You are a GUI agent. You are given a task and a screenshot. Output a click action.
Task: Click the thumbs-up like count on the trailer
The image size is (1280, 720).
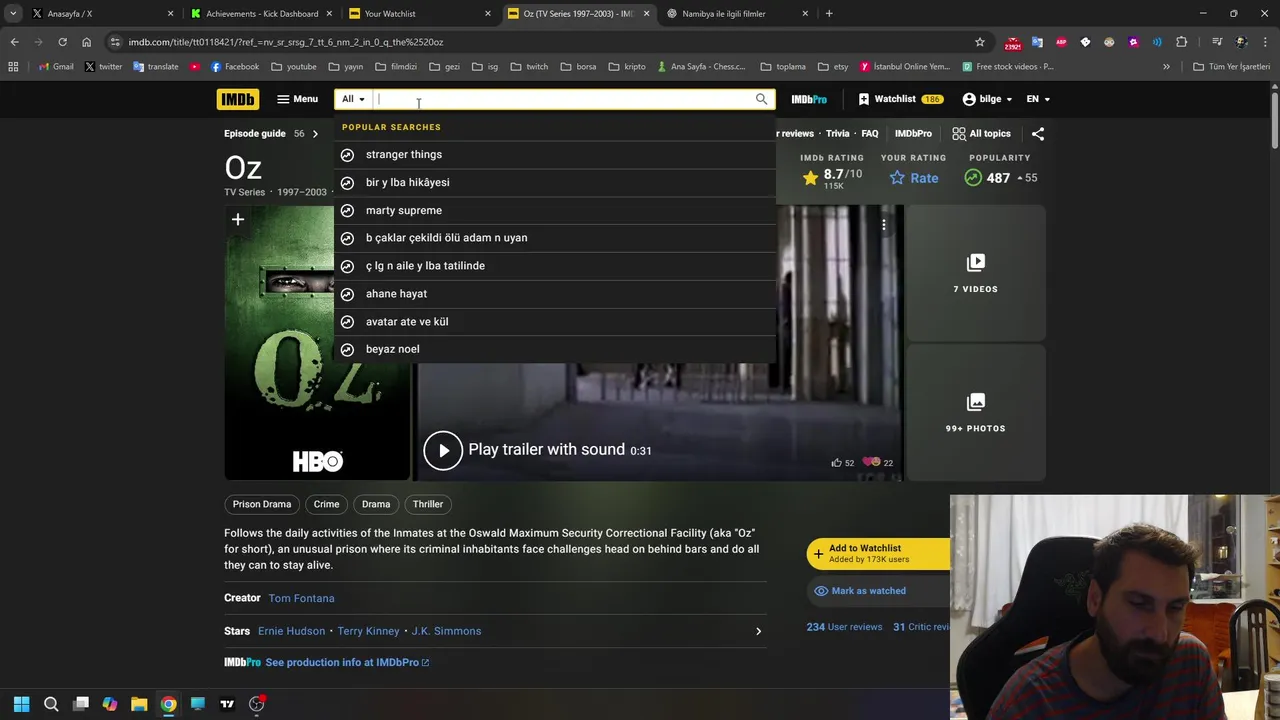842,462
